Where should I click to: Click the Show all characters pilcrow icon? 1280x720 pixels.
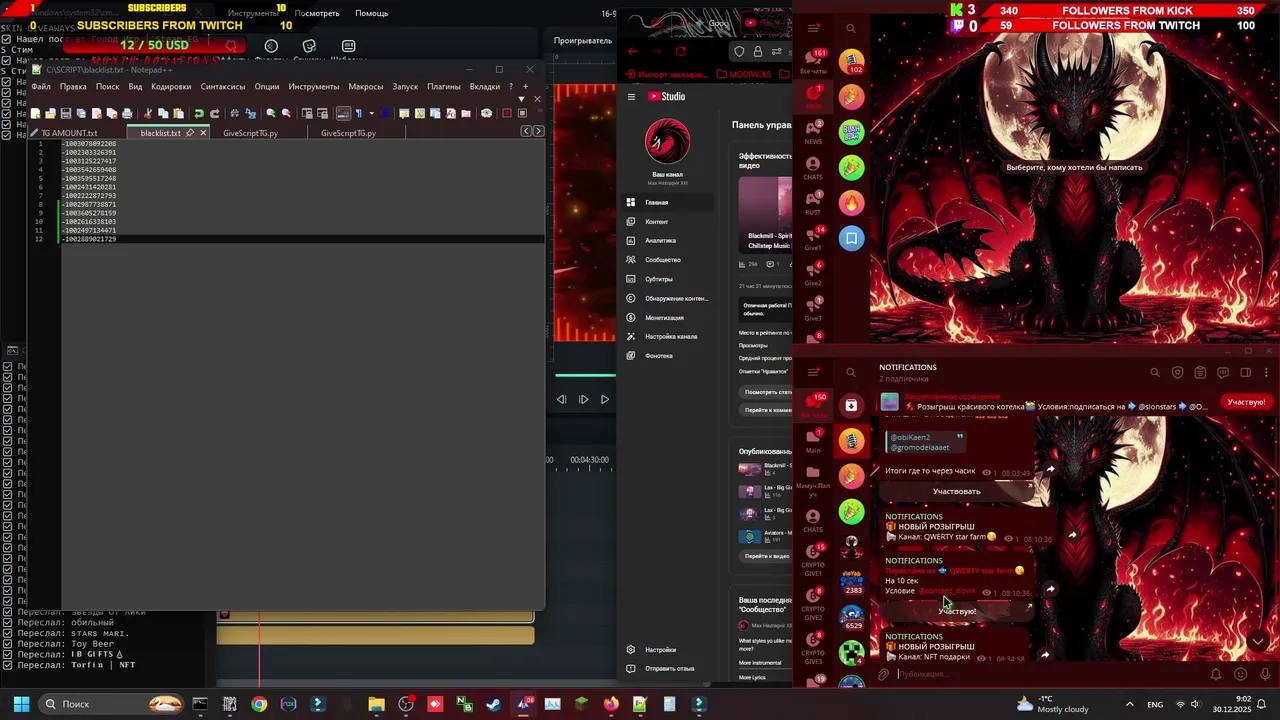[x=358, y=113]
